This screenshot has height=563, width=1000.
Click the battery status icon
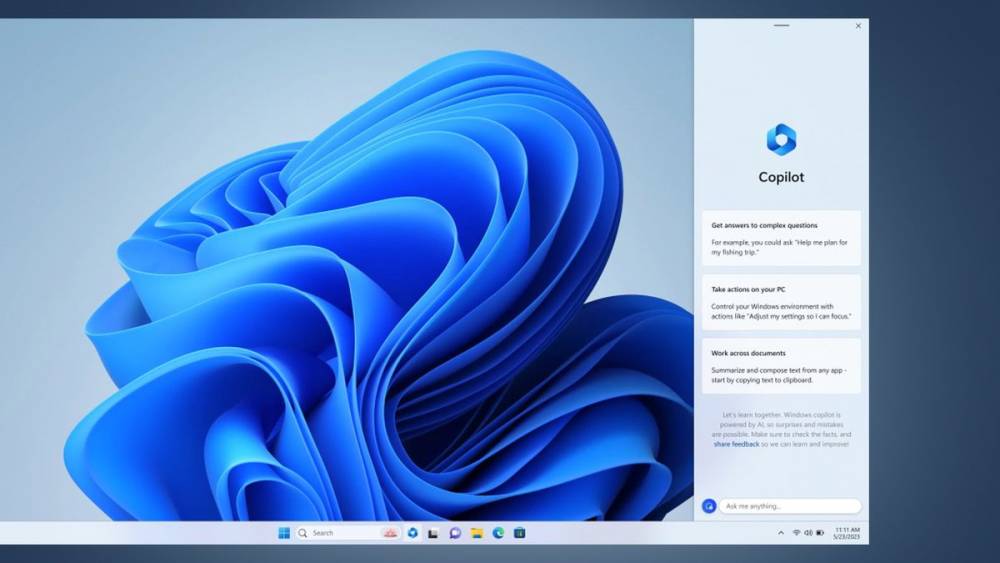(820, 533)
